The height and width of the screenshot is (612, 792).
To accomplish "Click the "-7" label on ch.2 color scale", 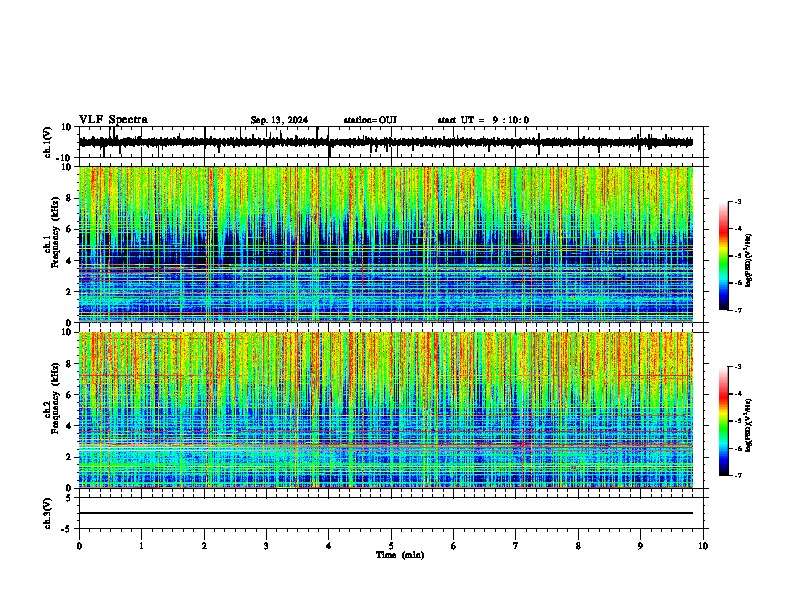I will click(738, 475).
